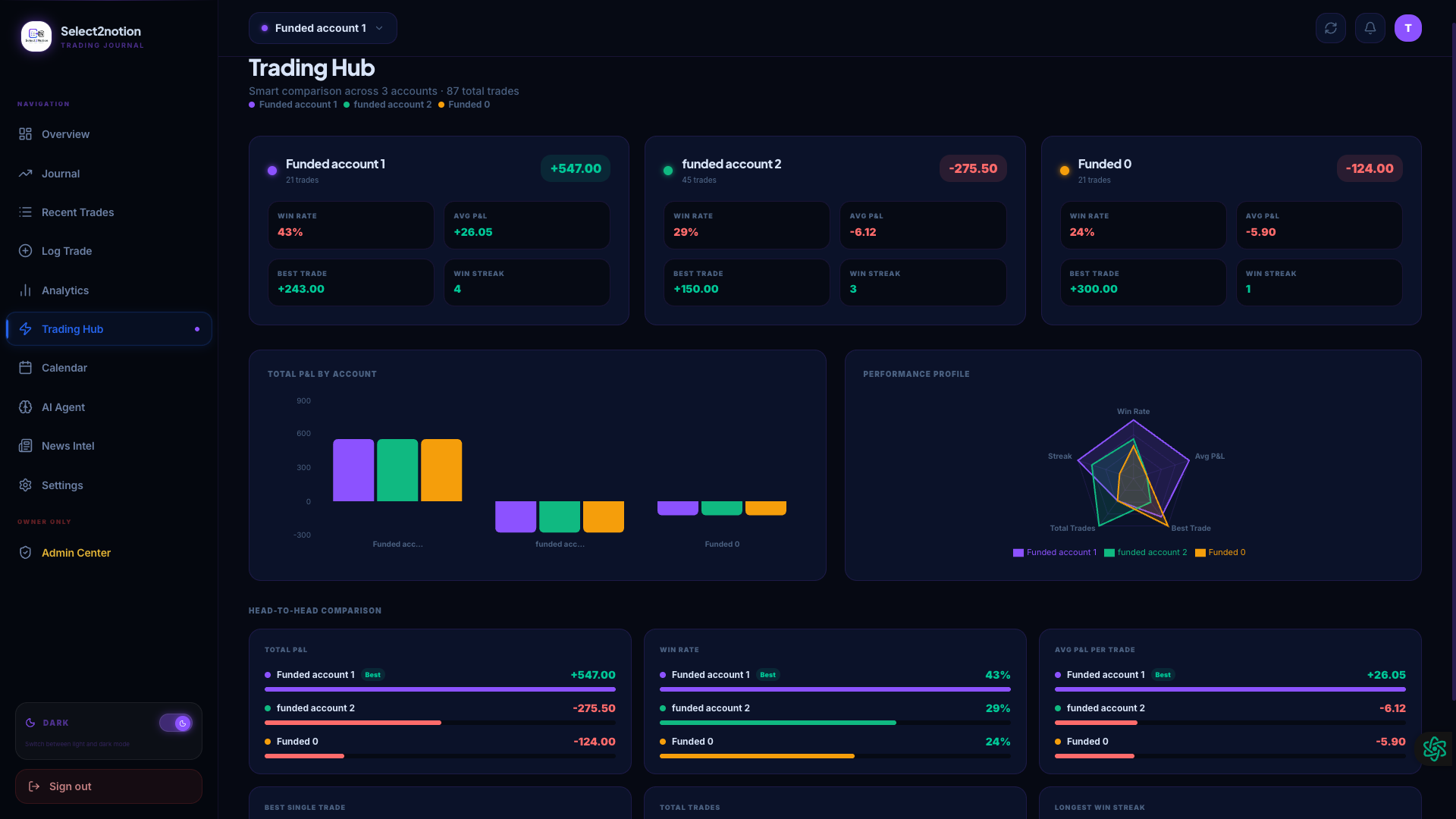Click the Admin Center shield icon
Screen dimensions: 1456x819
pos(25,553)
